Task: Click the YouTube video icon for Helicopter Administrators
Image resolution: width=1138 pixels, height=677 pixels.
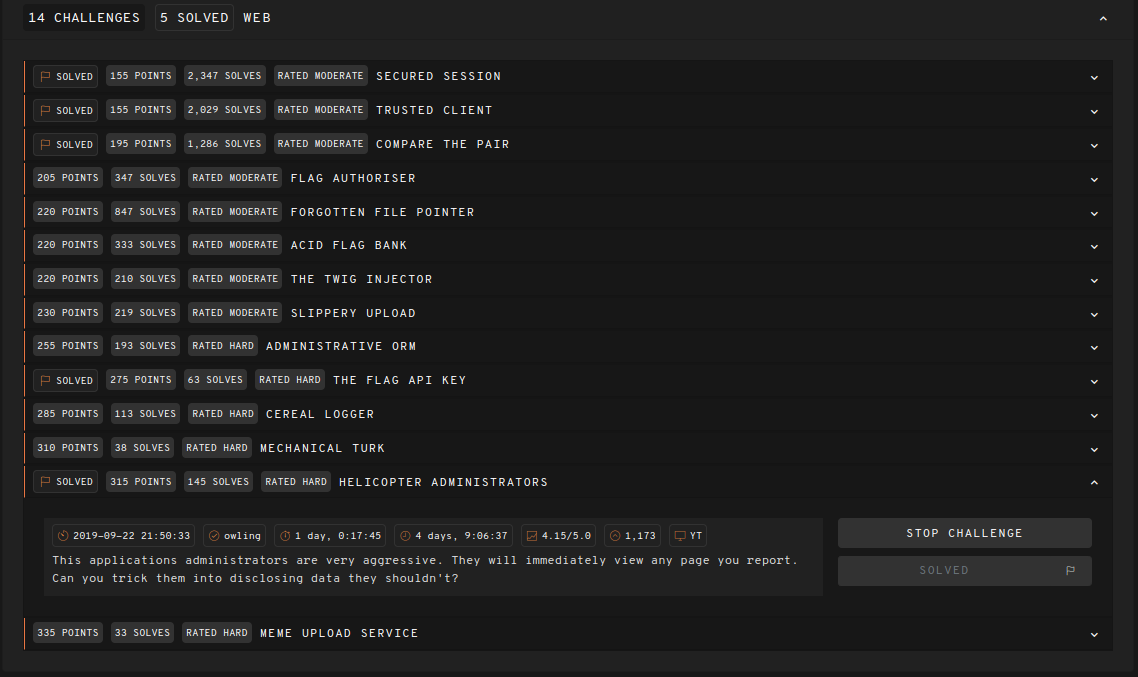Action: pyautogui.click(x=679, y=535)
